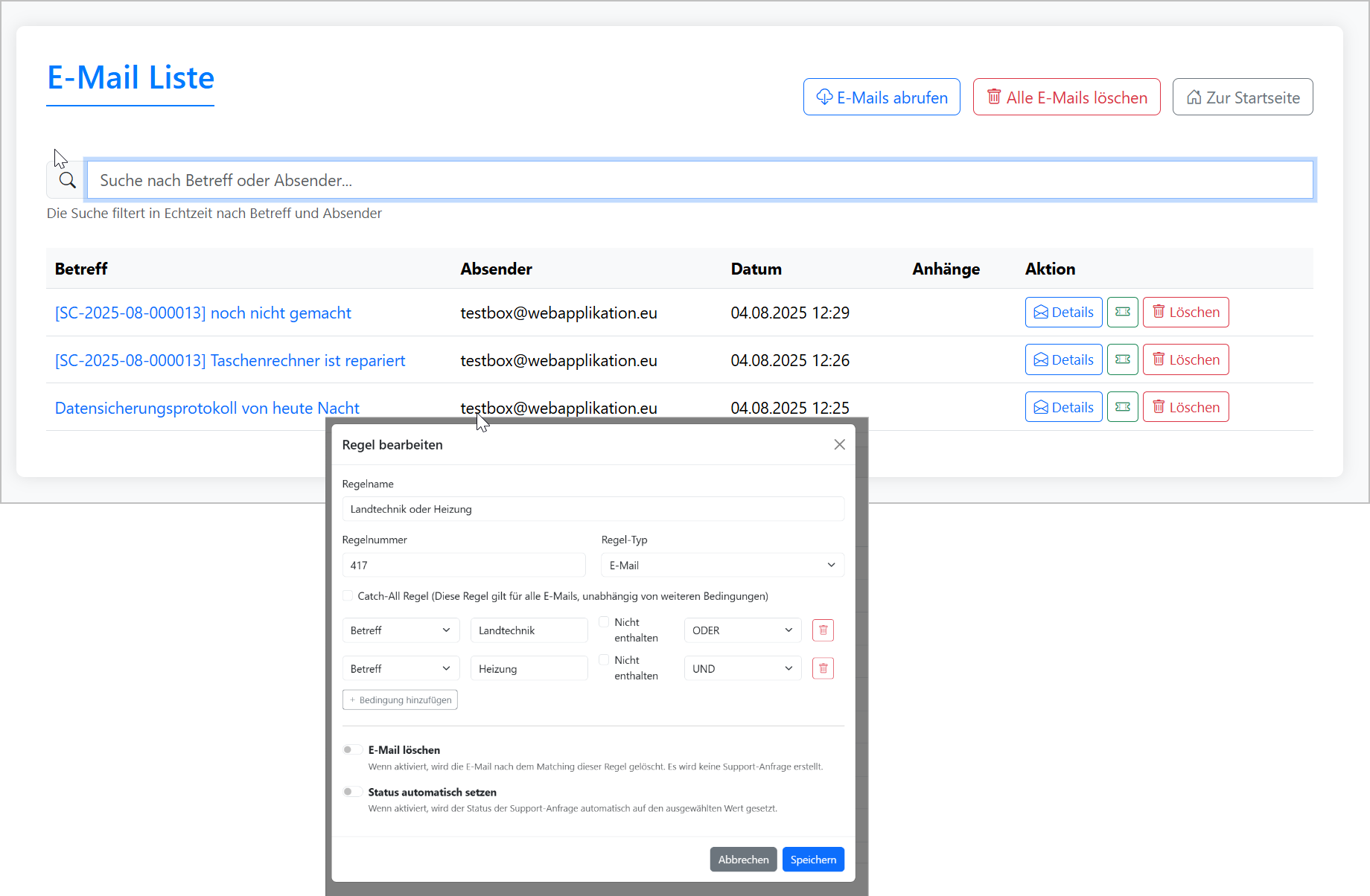The image size is (1370, 896).
Task: Check 'Nicht enthalten' for the Landtechnik condition
Action: (x=604, y=621)
